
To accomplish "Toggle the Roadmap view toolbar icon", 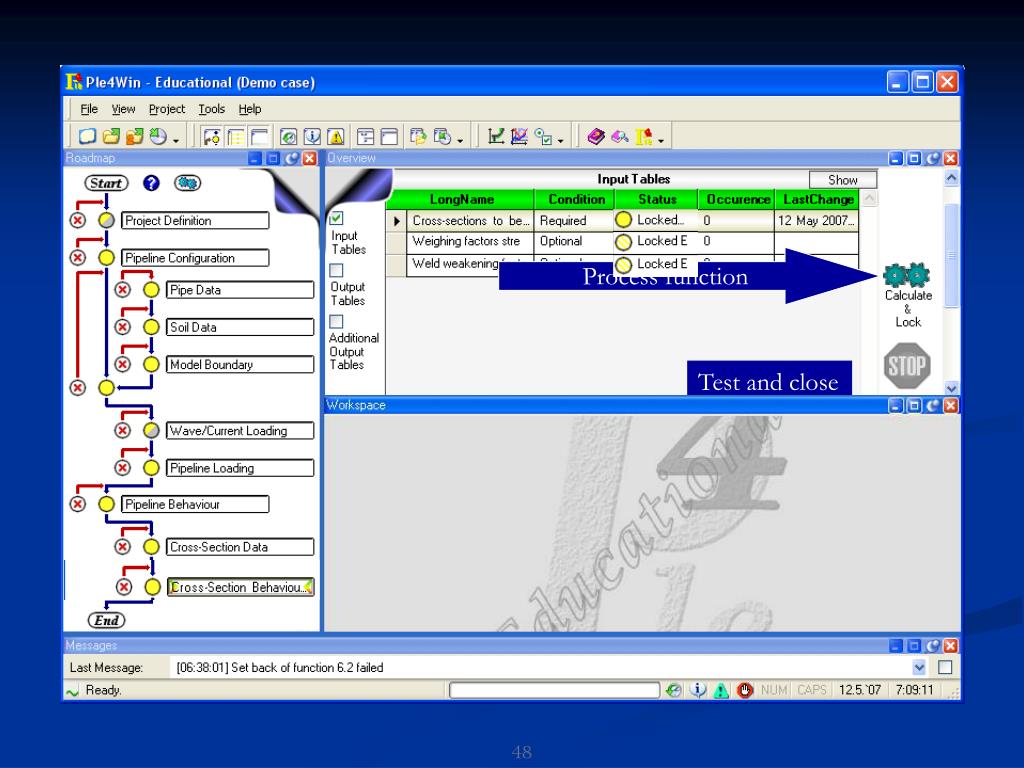I will (x=212, y=136).
